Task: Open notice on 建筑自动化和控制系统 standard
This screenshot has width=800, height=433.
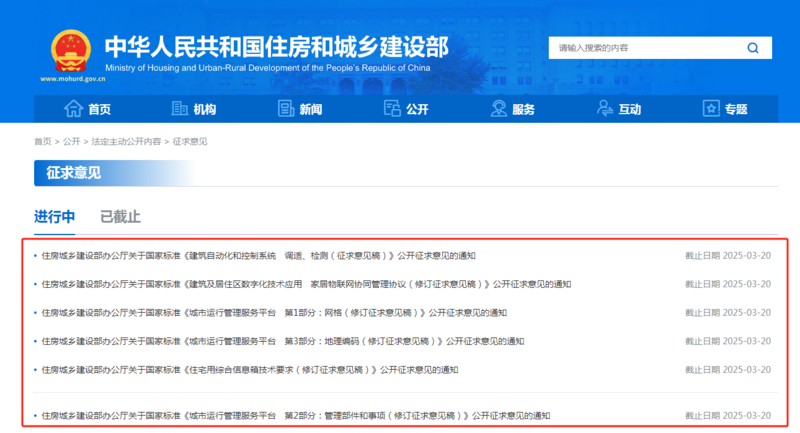Action: point(258,256)
